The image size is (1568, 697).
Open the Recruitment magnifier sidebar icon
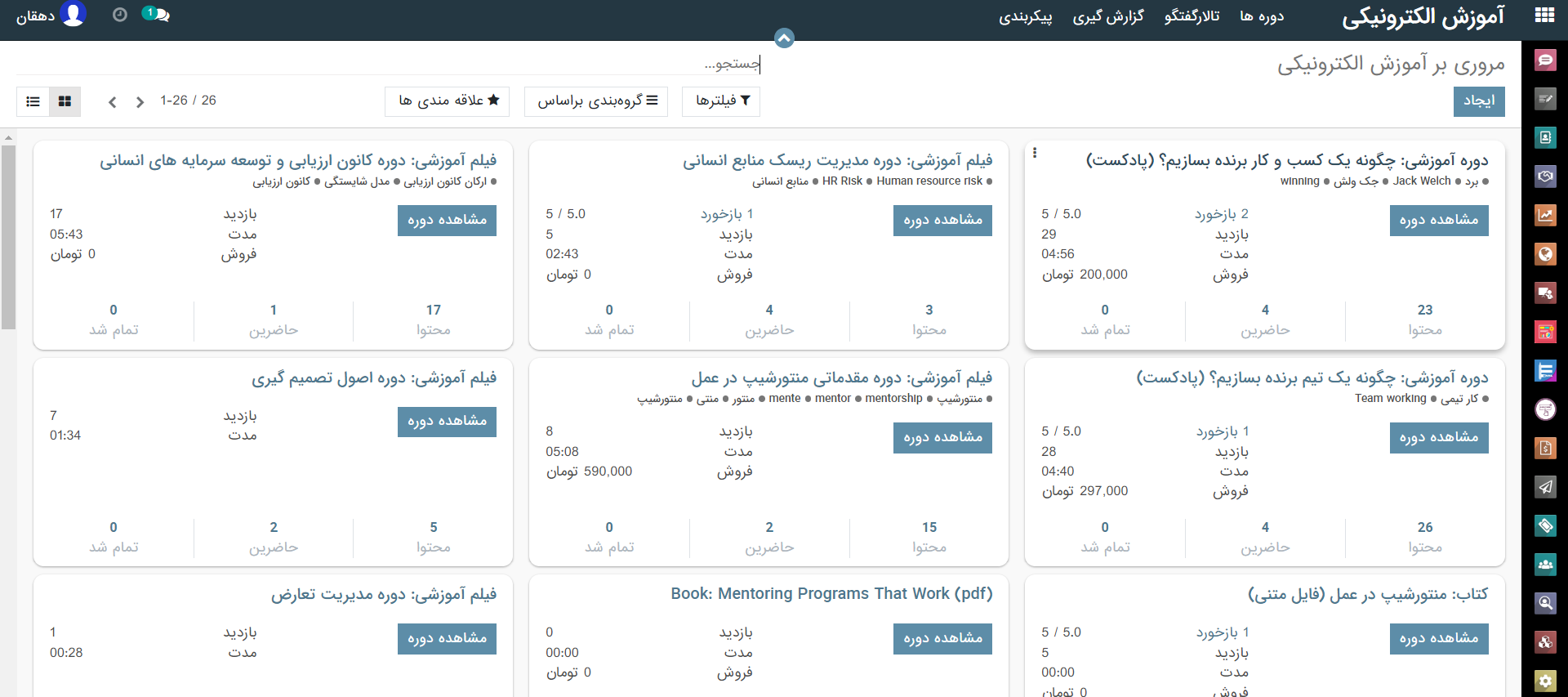pyautogui.click(x=1545, y=603)
